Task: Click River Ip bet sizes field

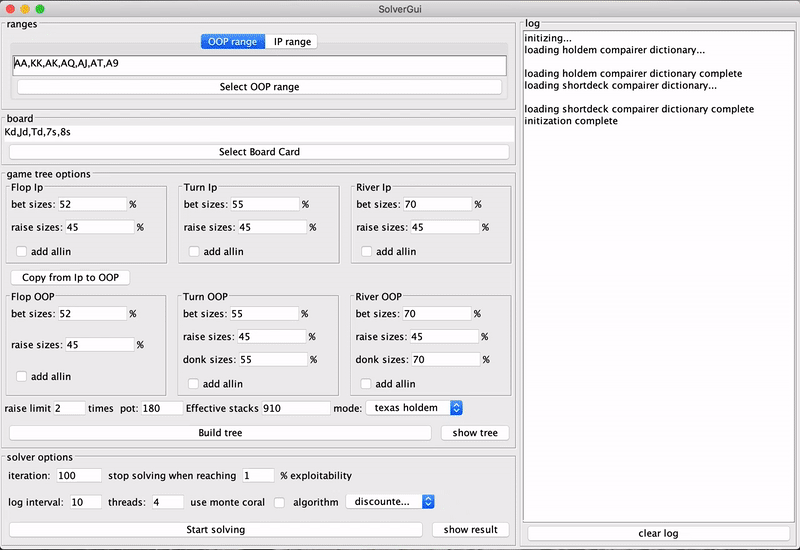Action: pos(438,204)
